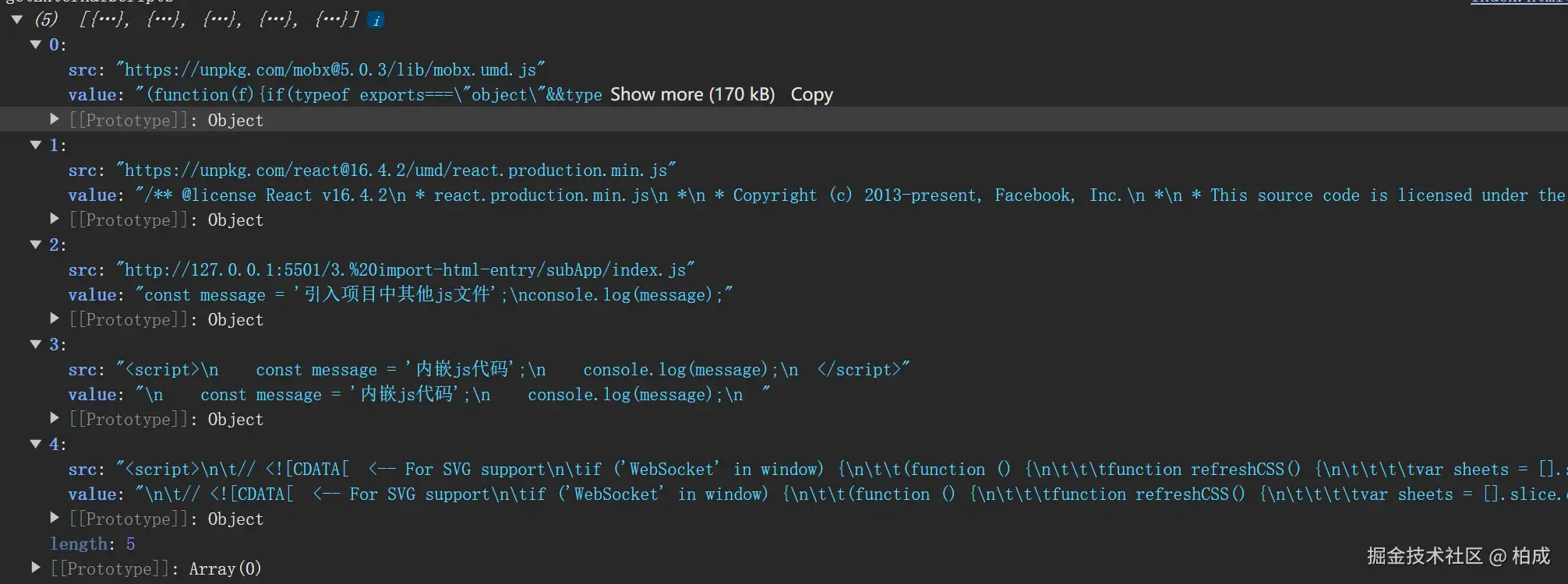1568x584 pixels.
Task: Click item 4 src CDATA script string
Action: coord(841,469)
